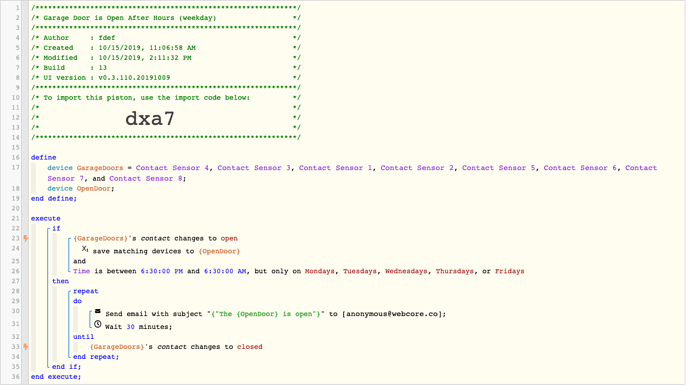The image size is (690, 386).
Task: Select the GarageDoors device variable definition
Action: (x=352, y=173)
